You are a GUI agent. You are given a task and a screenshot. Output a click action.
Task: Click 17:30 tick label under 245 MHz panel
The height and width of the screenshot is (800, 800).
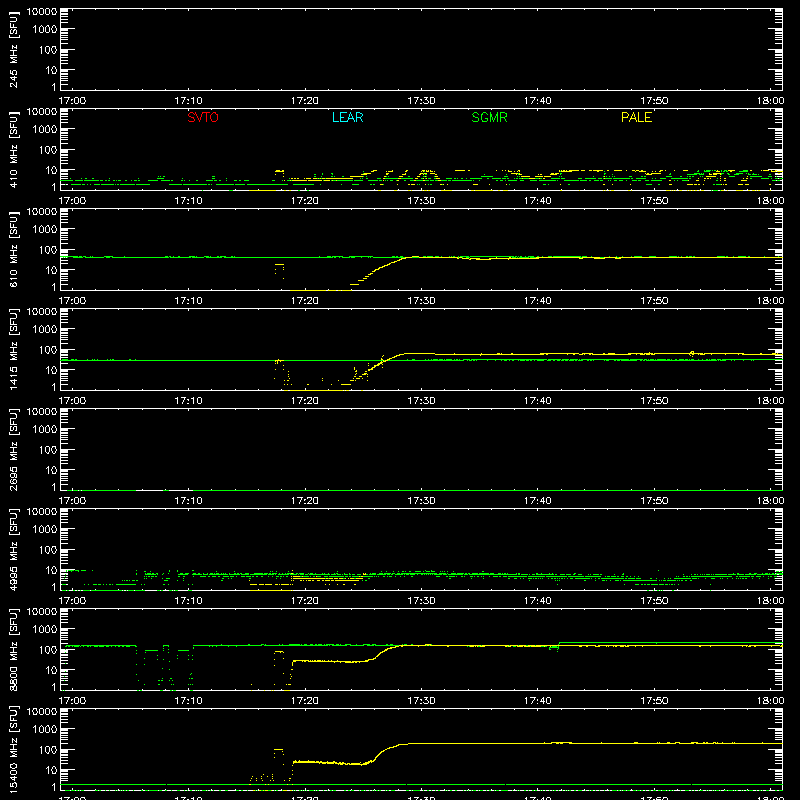pyautogui.click(x=421, y=101)
